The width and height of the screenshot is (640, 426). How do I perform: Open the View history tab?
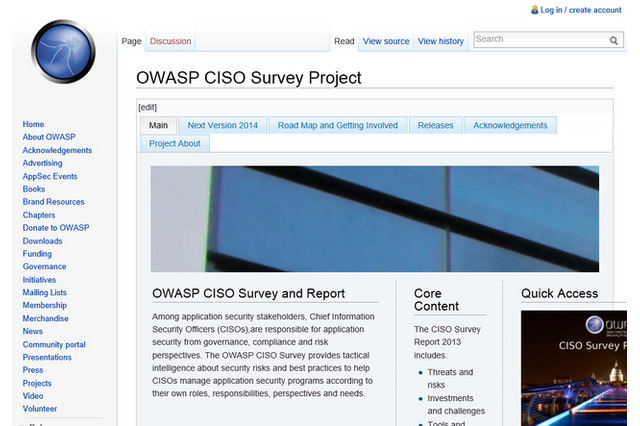(440, 41)
